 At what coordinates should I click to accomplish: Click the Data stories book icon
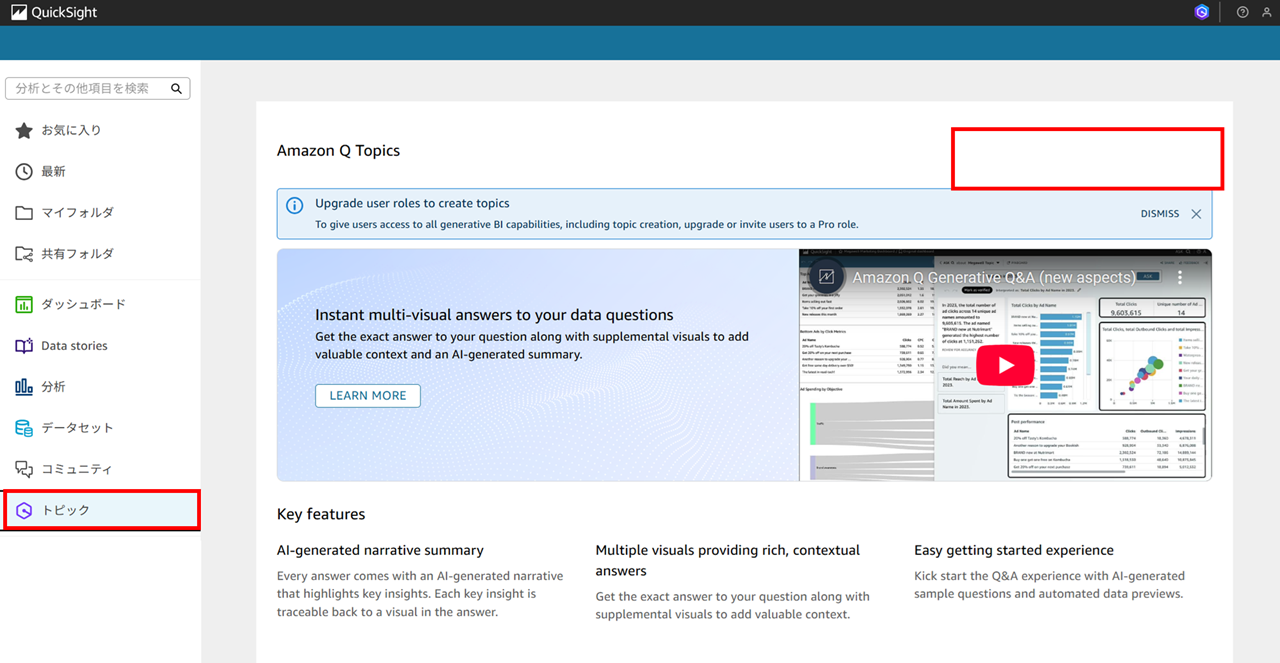point(24,346)
